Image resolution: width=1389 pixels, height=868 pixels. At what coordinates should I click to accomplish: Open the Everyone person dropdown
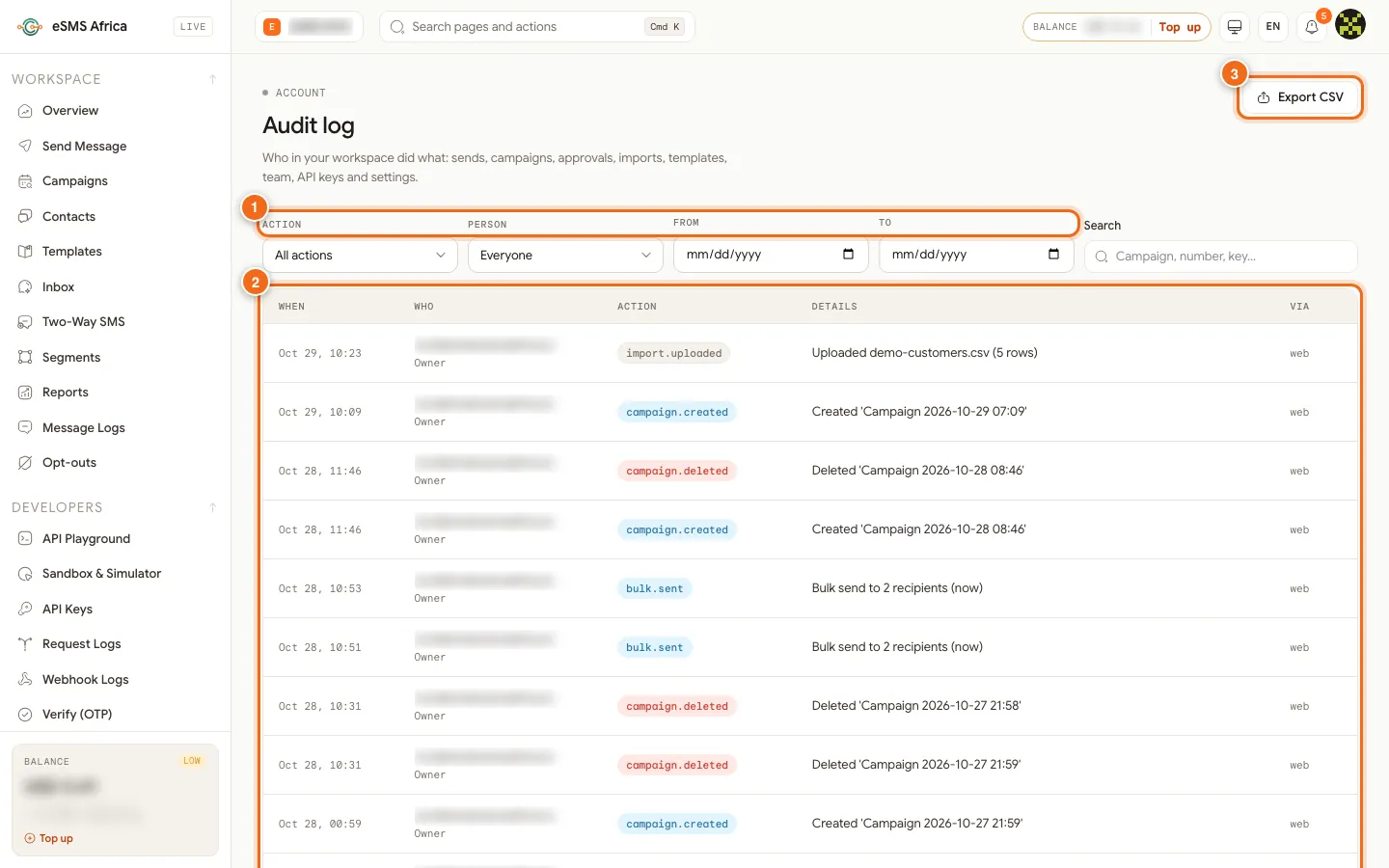[565, 256]
